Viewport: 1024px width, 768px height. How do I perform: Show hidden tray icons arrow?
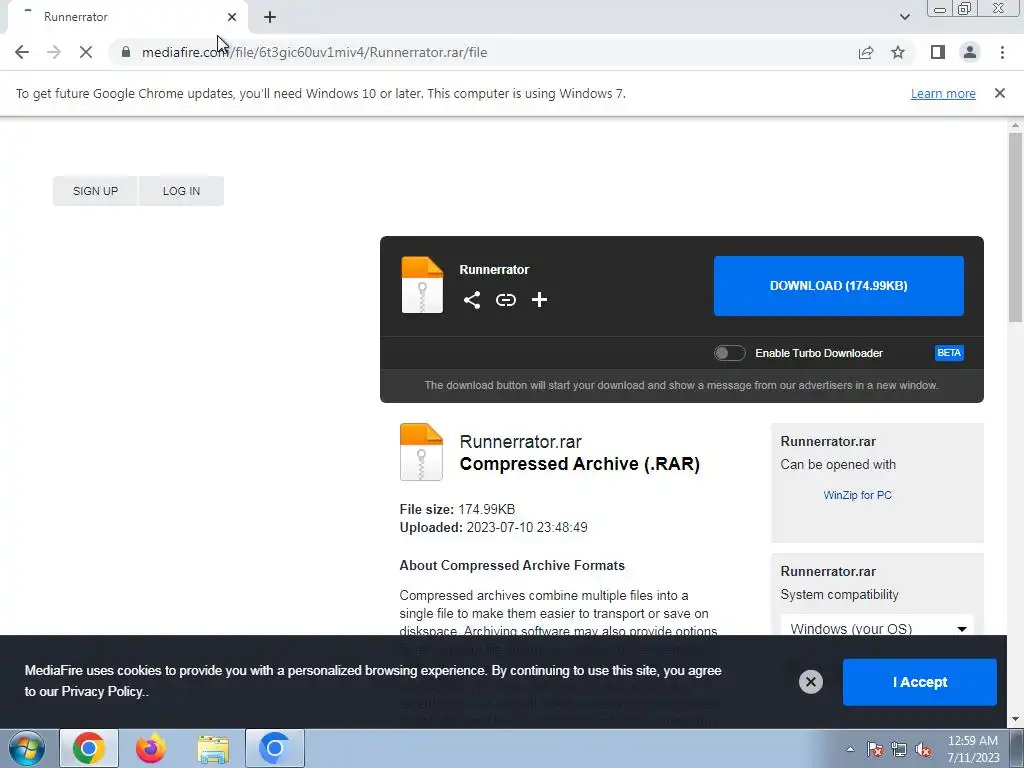[850, 749]
